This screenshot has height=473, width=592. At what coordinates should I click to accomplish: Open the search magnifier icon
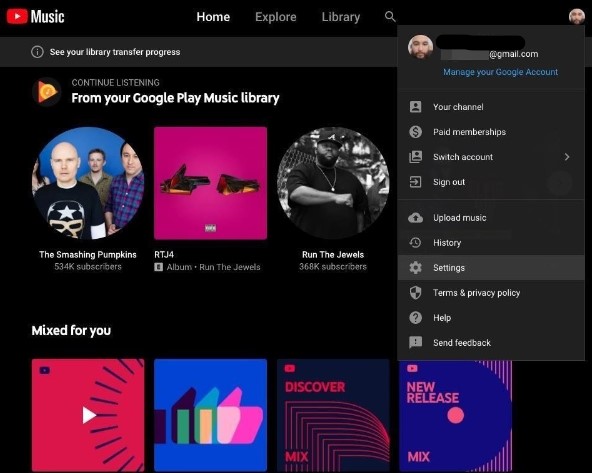tap(390, 17)
